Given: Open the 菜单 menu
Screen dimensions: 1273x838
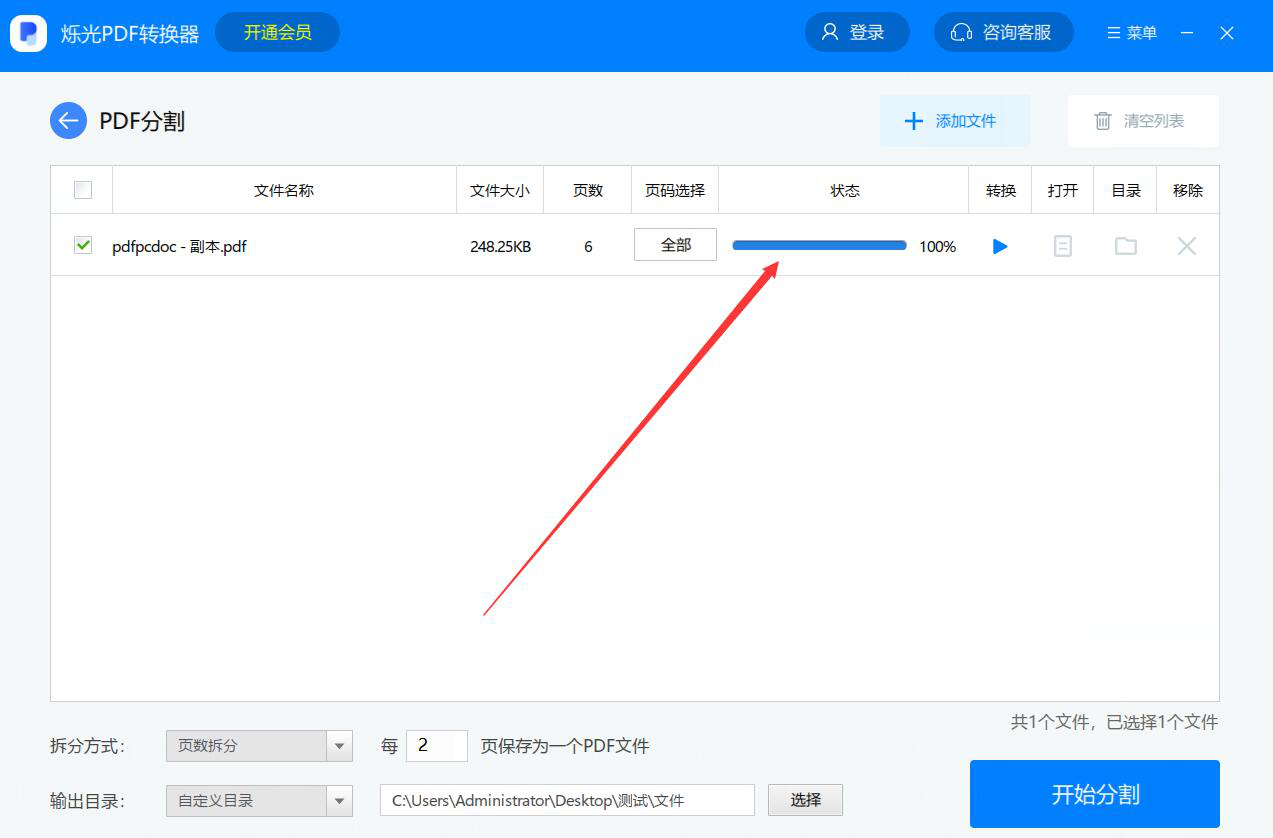Looking at the screenshot, I should [x=1132, y=33].
